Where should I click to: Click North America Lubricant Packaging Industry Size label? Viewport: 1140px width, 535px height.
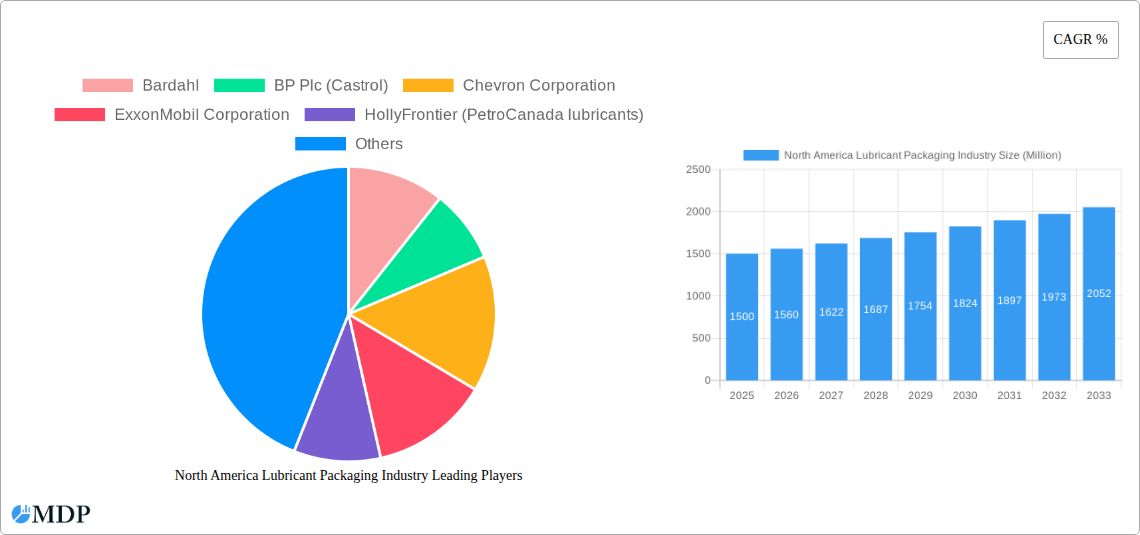point(923,156)
